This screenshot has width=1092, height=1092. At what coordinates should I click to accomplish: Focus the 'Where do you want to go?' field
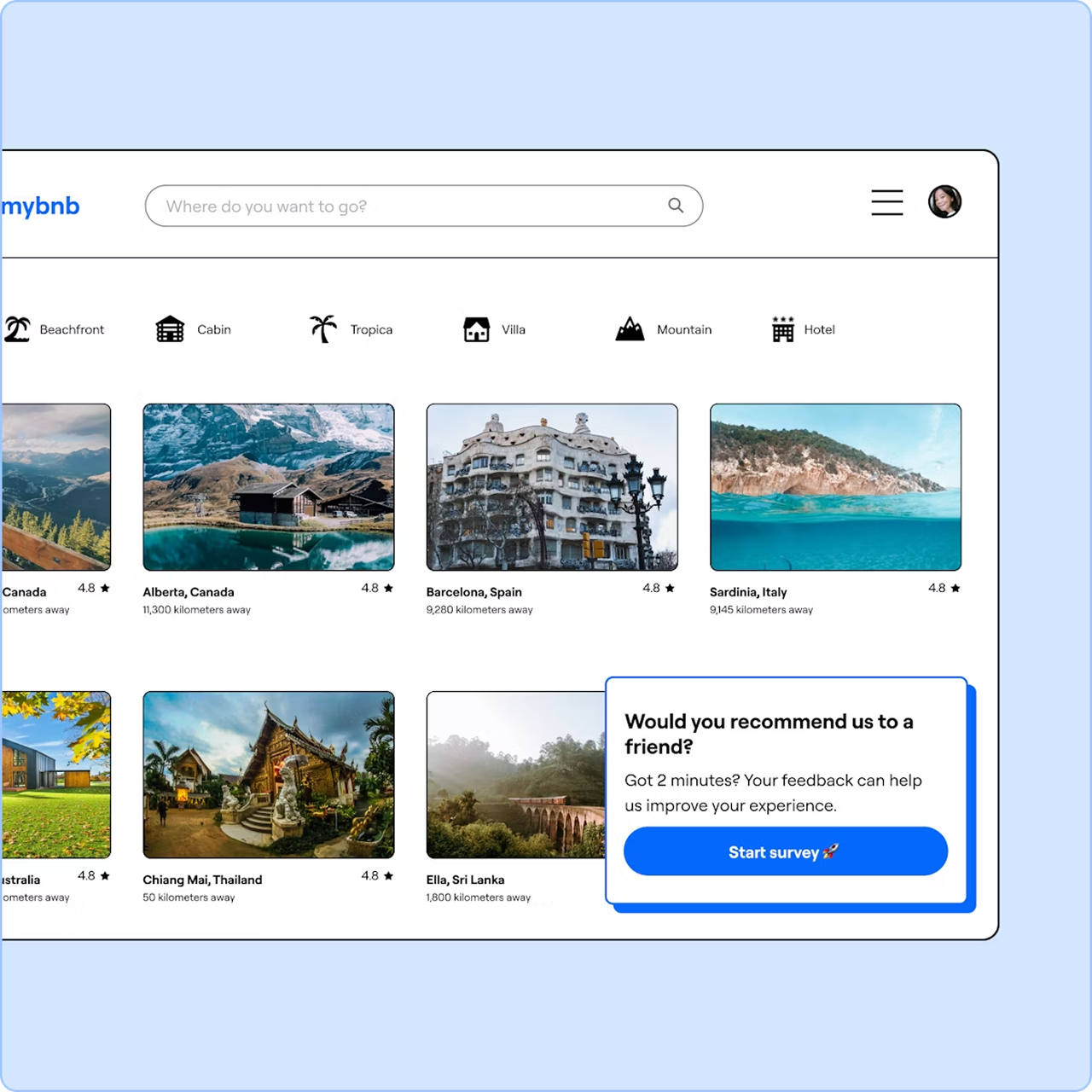(x=424, y=206)
